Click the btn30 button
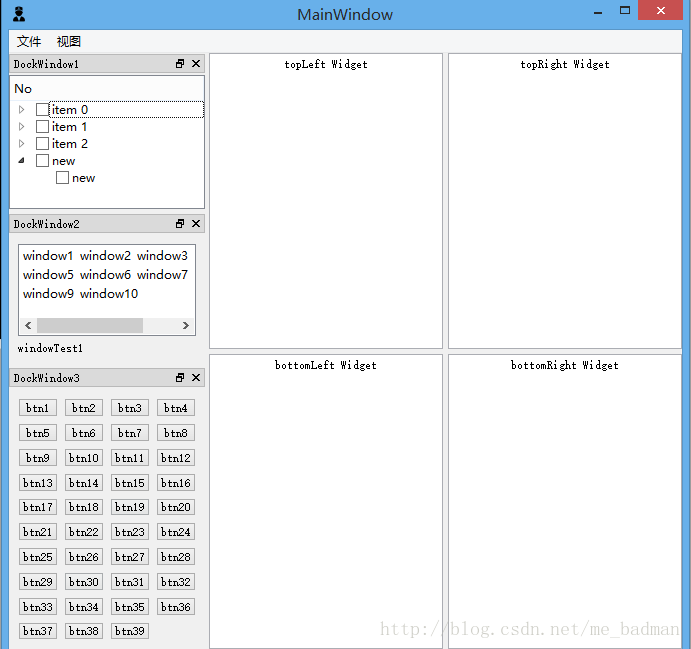The width and height of the screenshot is (691, 649). coord(84,582)
